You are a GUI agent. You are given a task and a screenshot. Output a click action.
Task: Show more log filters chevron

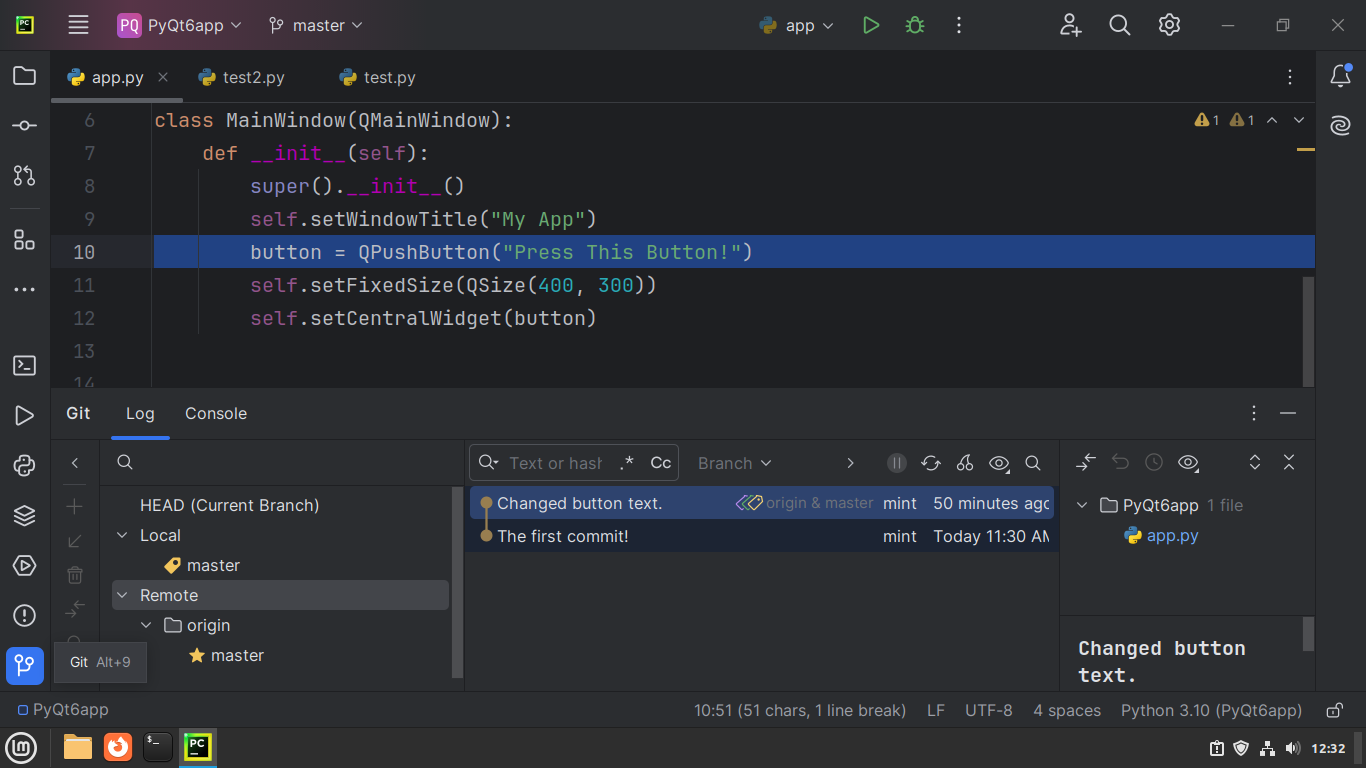(x=851, y=463)
